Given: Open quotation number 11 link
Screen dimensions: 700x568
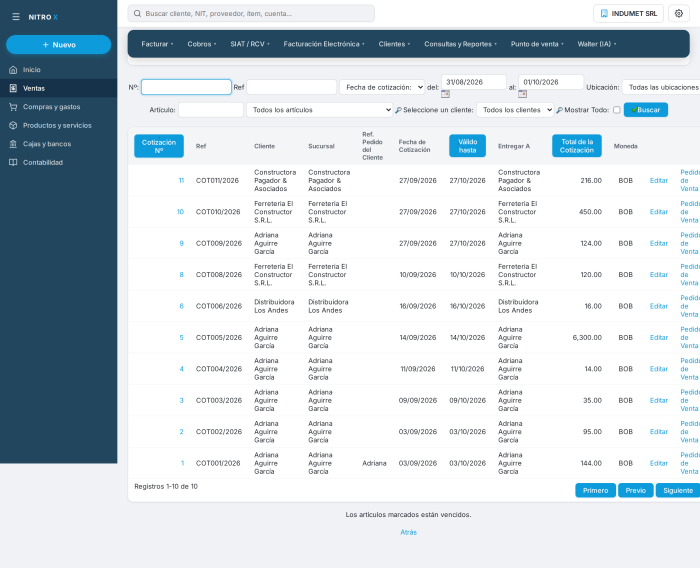Looking at the screenshot, I should 181,180.
